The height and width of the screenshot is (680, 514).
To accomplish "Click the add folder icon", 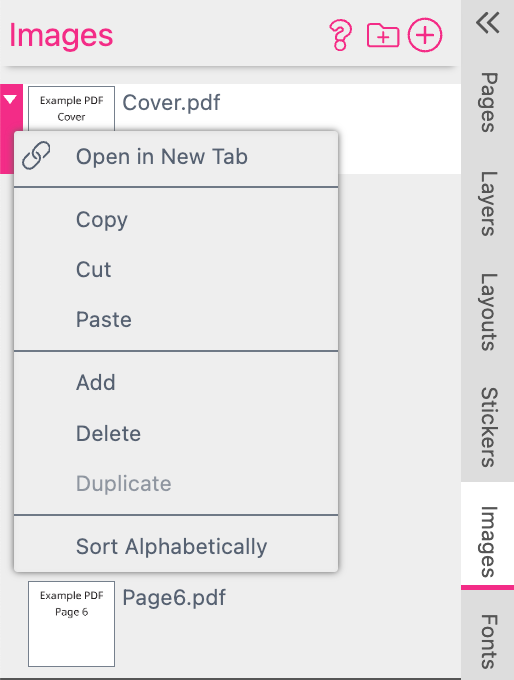I will tap(383, 35).
